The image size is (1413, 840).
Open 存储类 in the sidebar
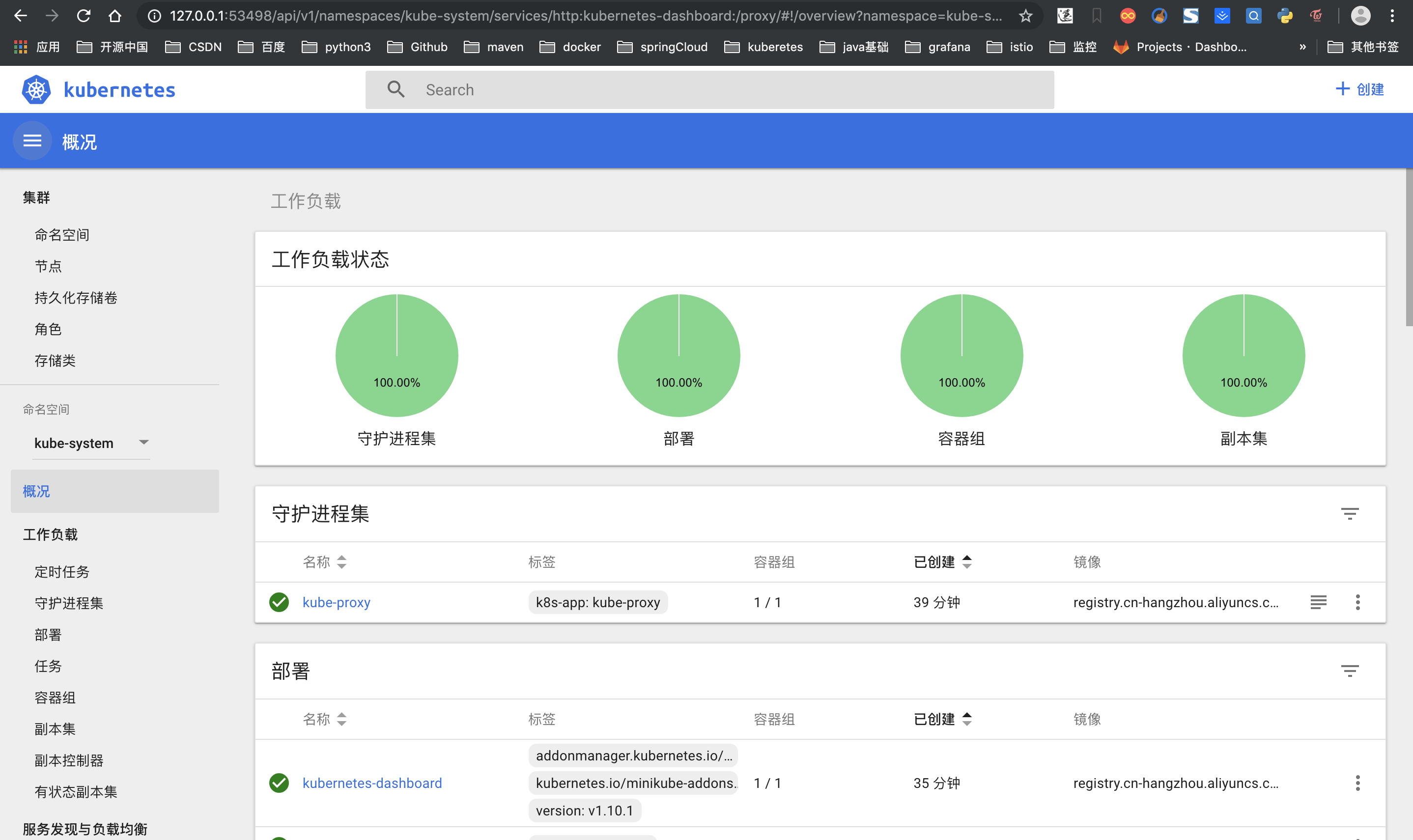coord(55,361)
